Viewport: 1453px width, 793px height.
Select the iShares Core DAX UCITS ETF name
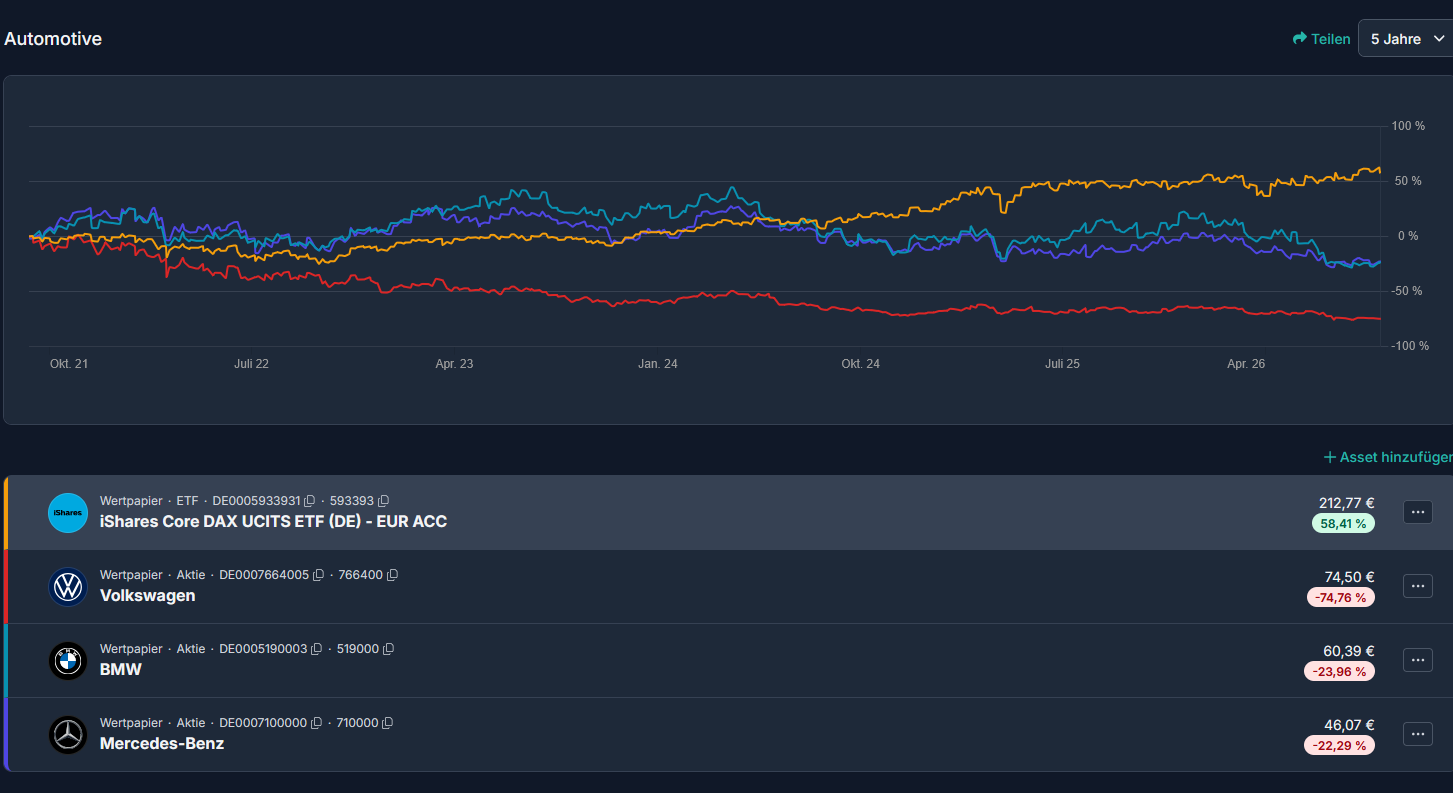pyautogui.click(x=273, y=521)
